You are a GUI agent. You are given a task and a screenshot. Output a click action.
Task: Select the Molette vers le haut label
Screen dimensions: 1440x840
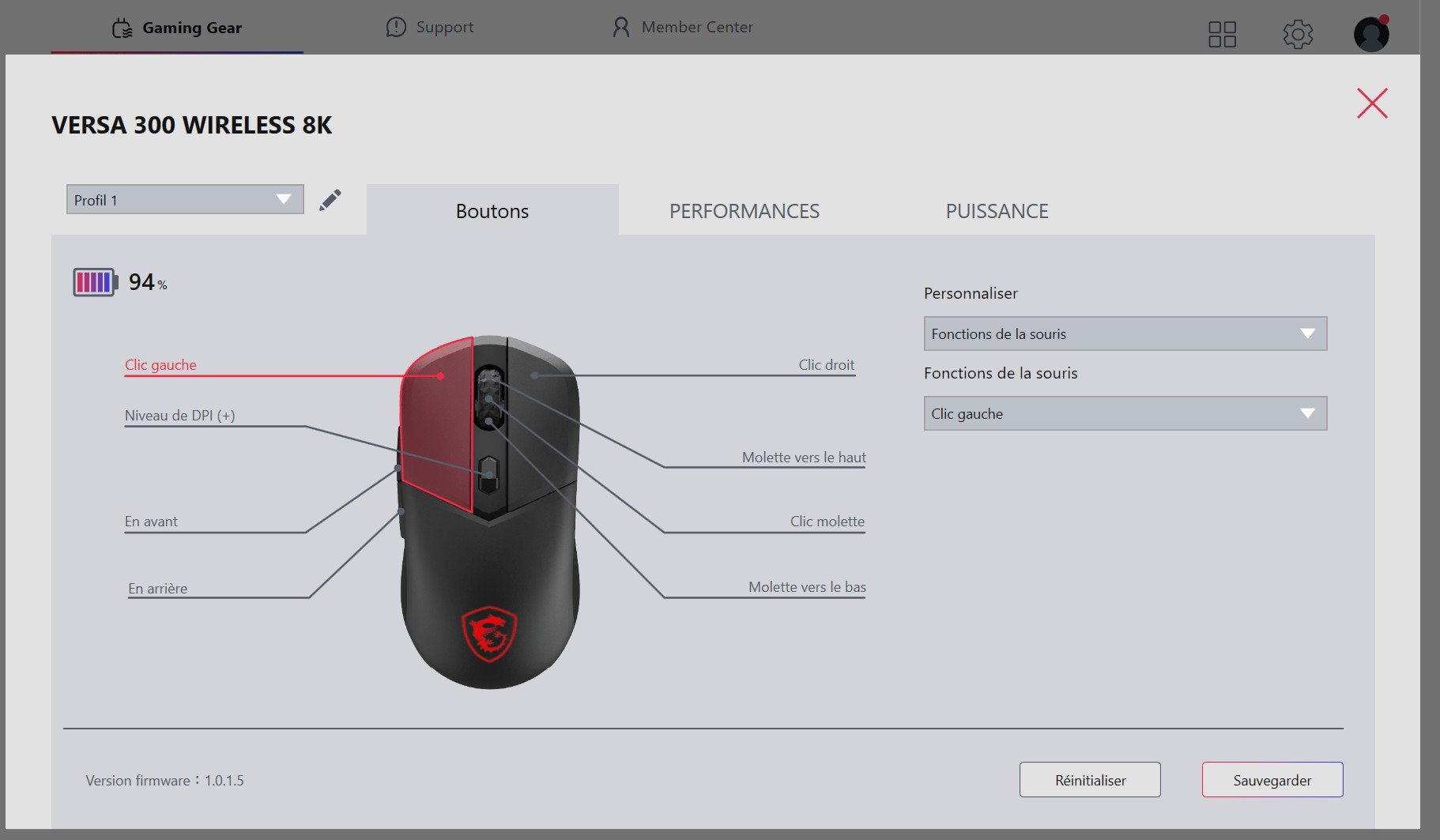804,458
